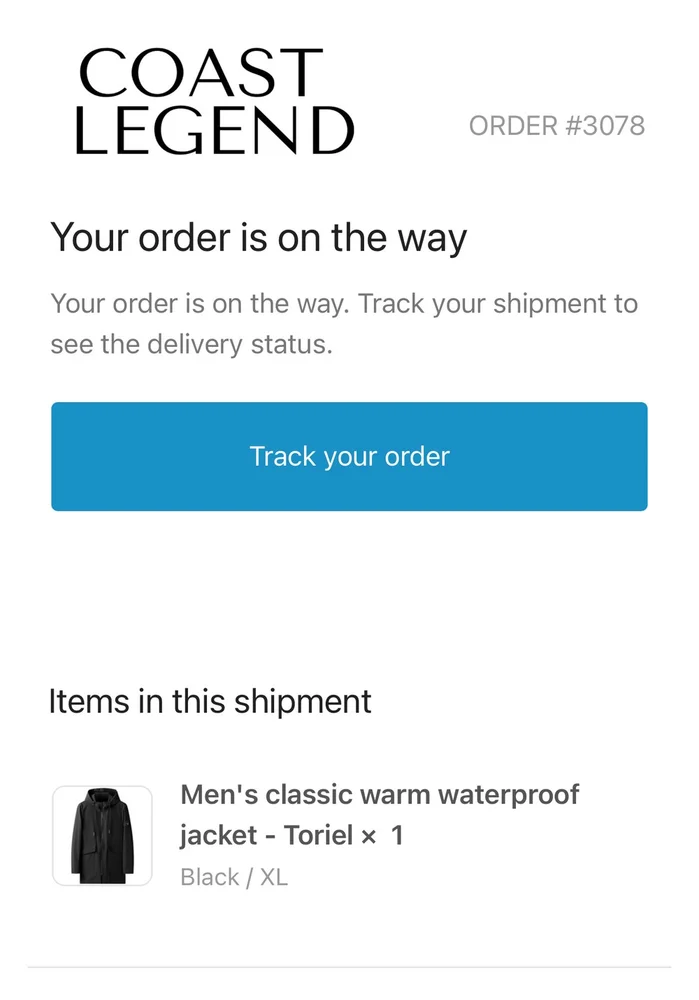The width and height of the screenshot is (699, 1000).
Task: Click the ORDER #3078 label
Action: (x=556, y=126)
